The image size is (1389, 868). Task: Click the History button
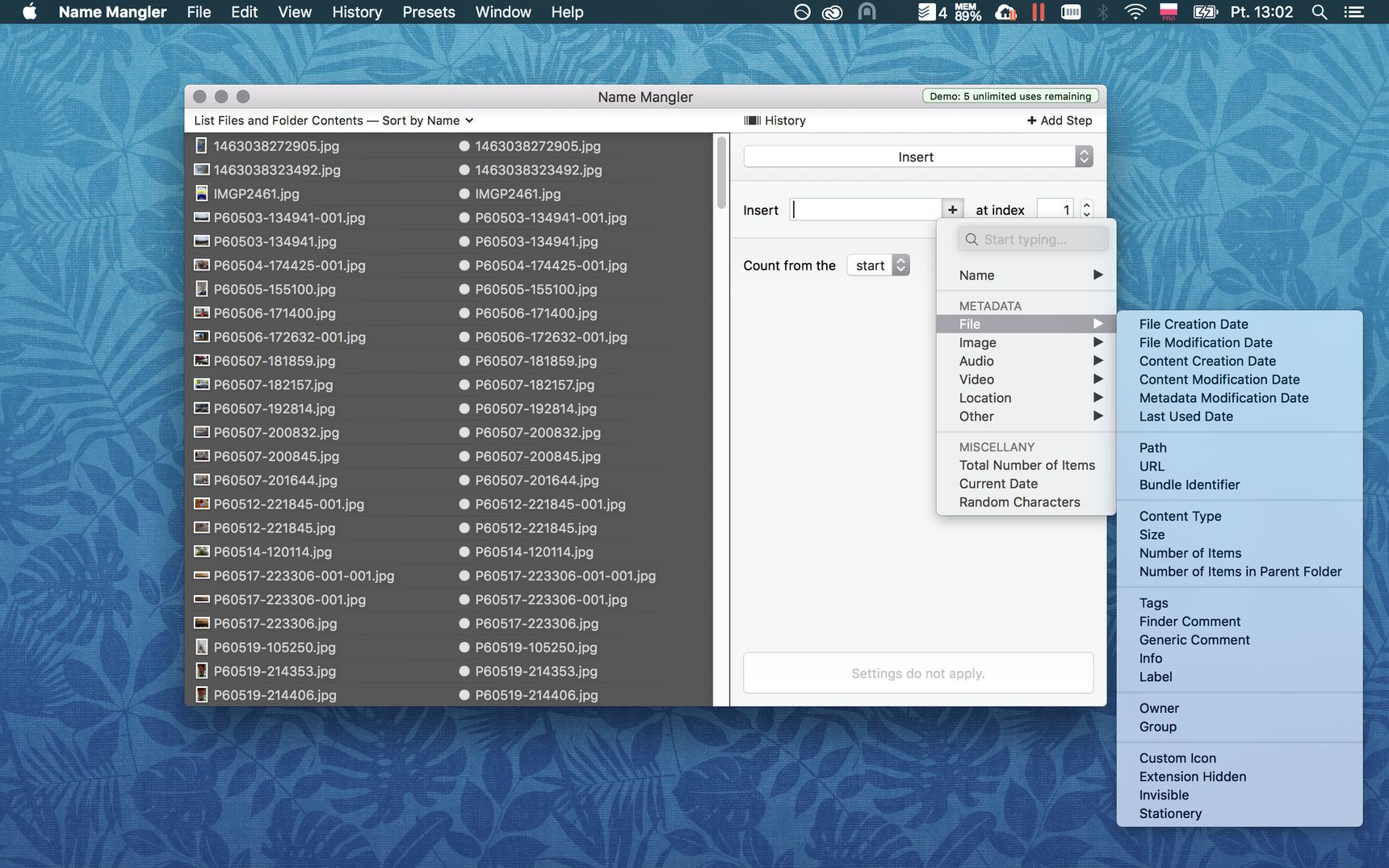click(x=775, y=120)
